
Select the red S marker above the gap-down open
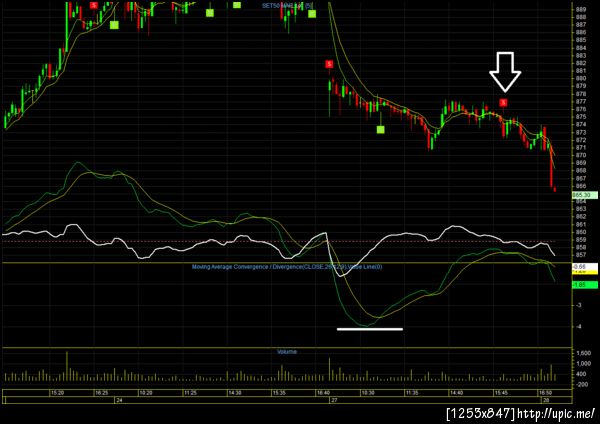click(x=329, y=64)
